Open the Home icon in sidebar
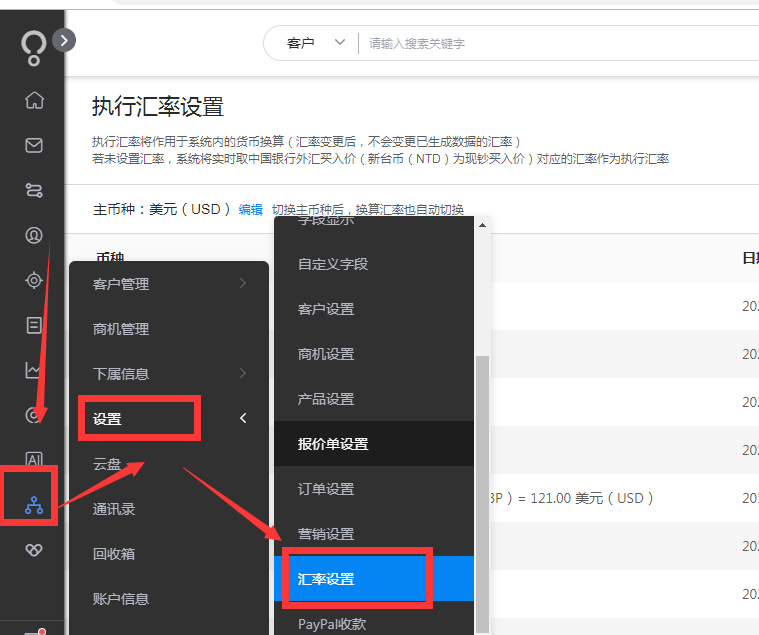Image resolution: width=759 pixels, height=635 pixels. 34,100
